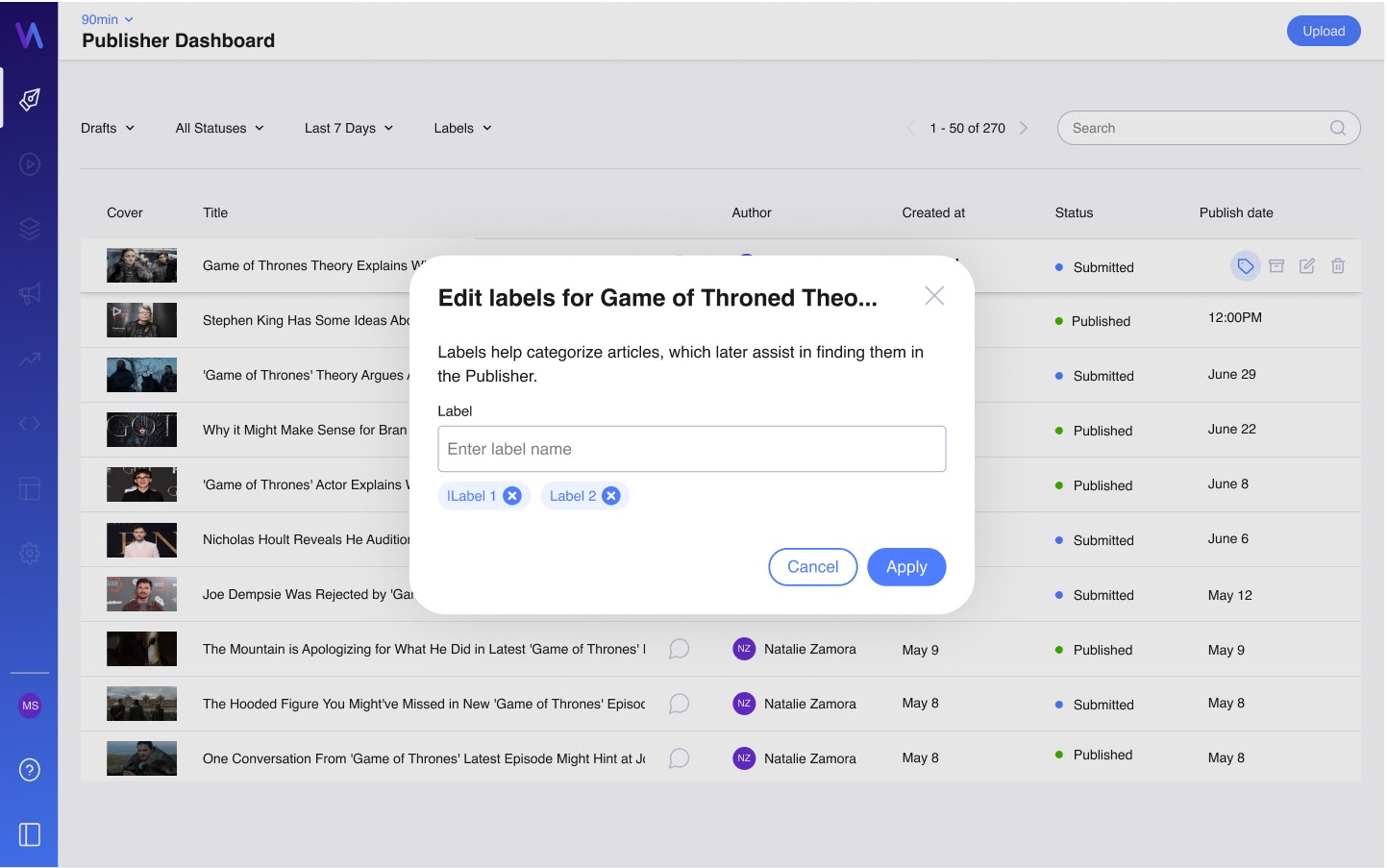Click Apply in the labels dialog
This screenshot has height=868, width=1388.
(906, 567)
